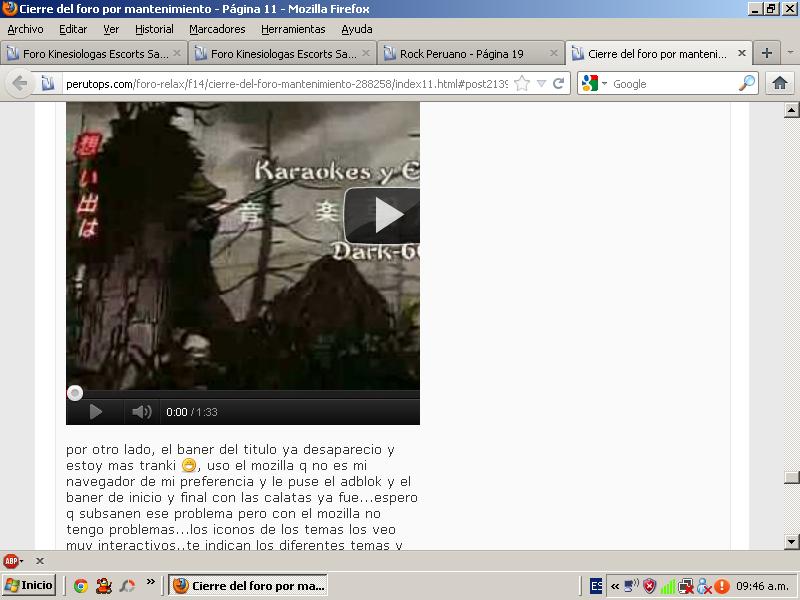Open the Herramientas menu

293,29
